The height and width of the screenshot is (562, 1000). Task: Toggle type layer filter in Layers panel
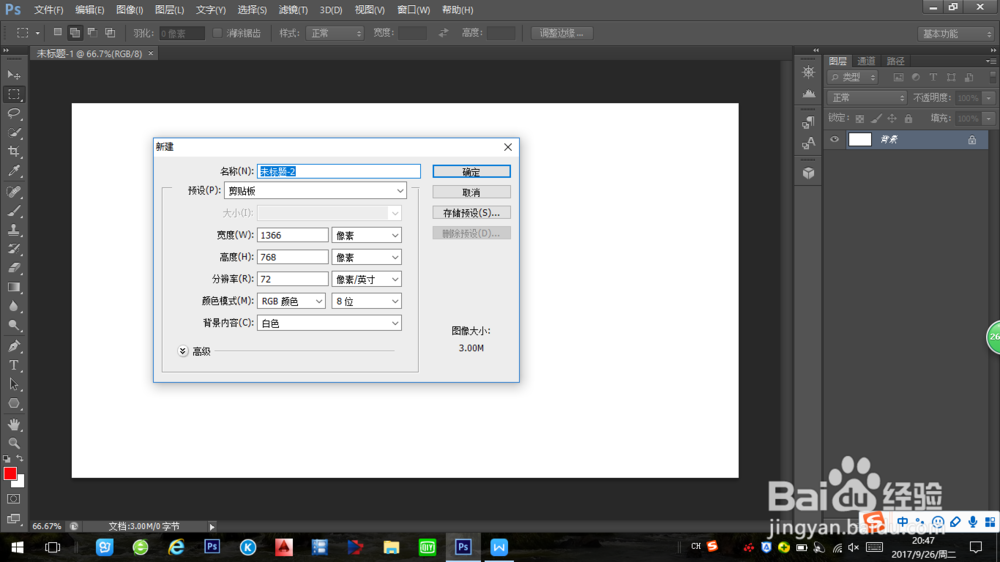(933, 77)
